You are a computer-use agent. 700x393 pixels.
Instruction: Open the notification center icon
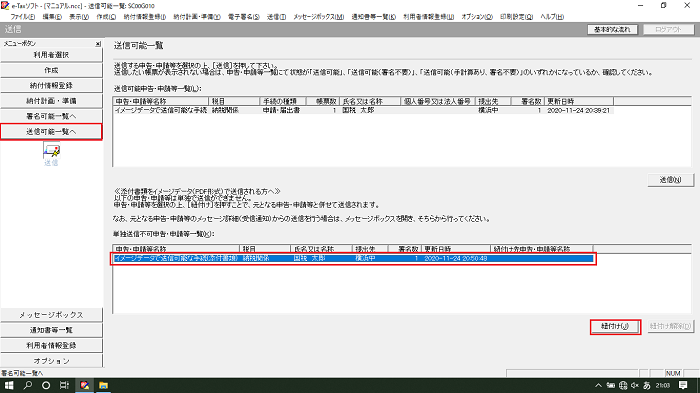tap(683, 385)
